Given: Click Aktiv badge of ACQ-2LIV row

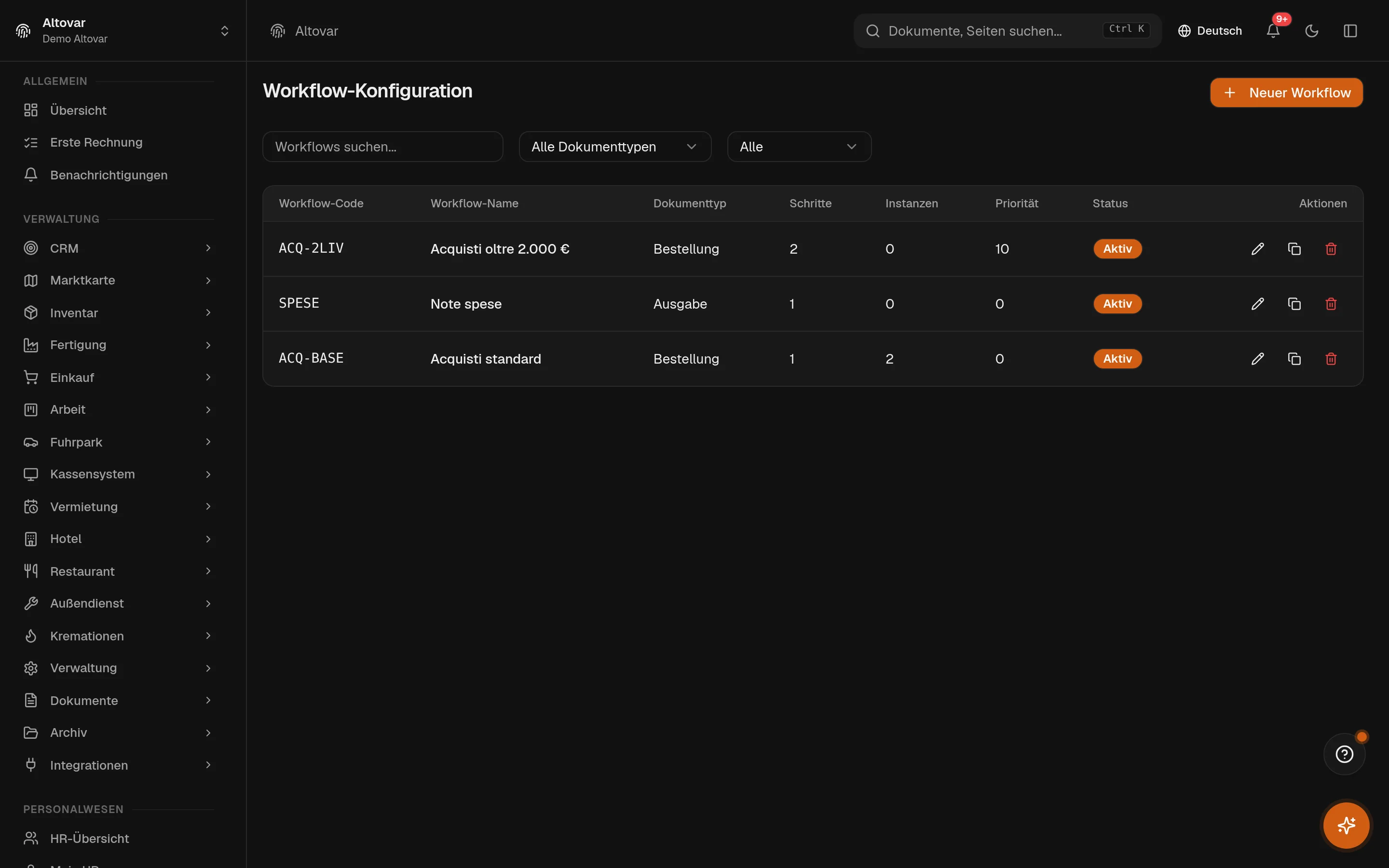Looking at the screenshot, I should pos(1117,248).
